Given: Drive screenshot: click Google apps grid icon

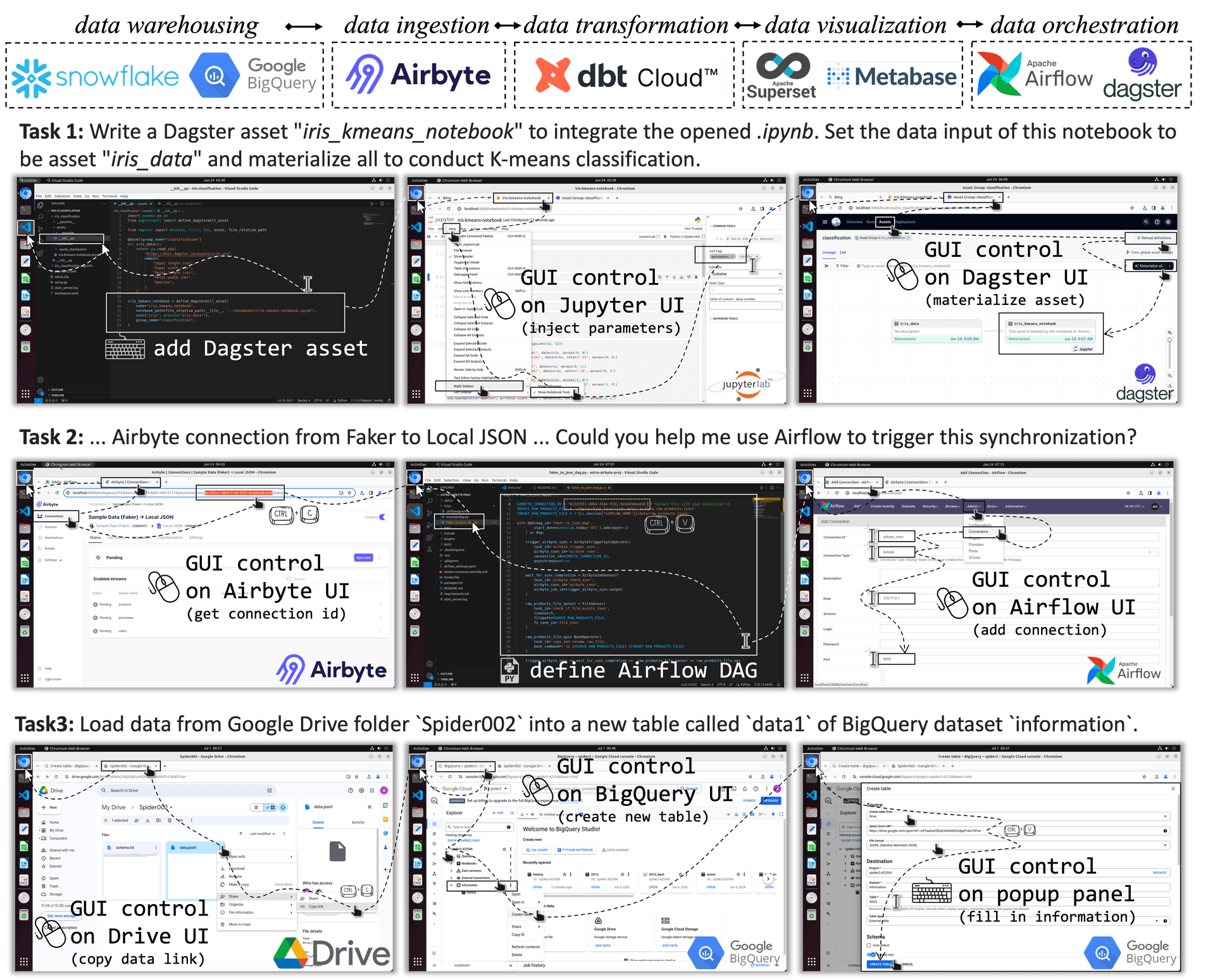Looking at the screenshot, I should click(x=371, y=790).
